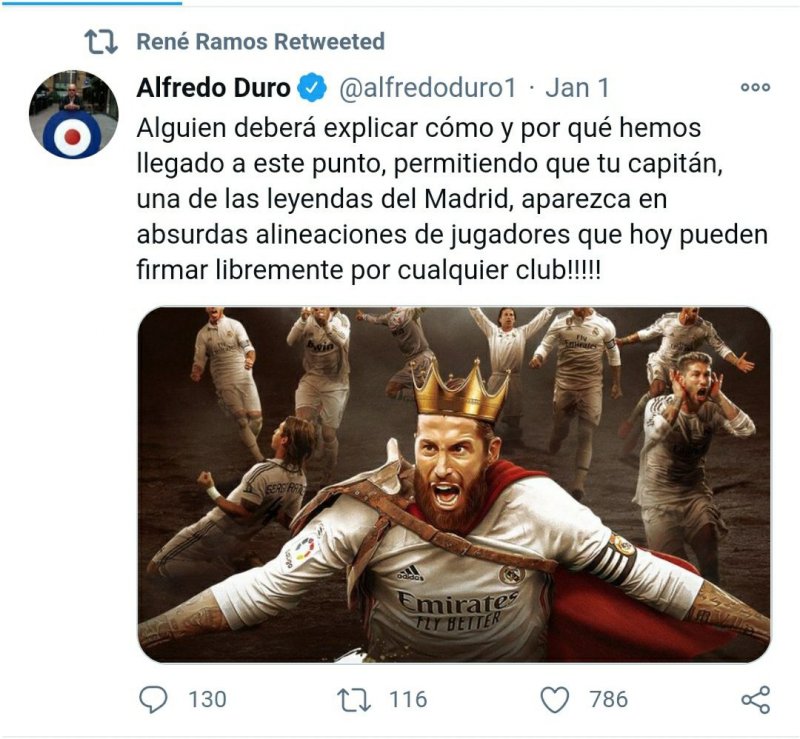Click the tweet text starting with Alguien deberá explicar
Screen dimensions: 800x739
[x=452, y=200]
